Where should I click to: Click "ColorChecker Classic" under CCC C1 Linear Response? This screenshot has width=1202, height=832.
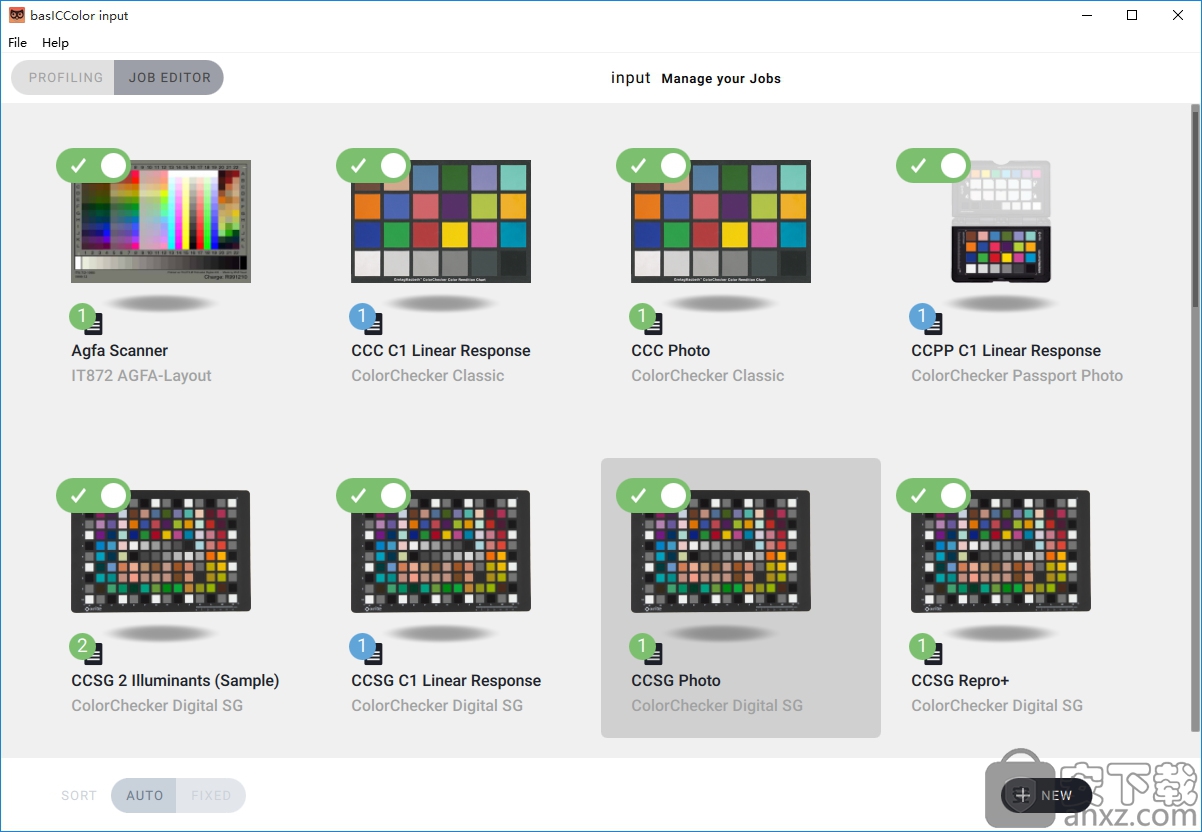428,376
